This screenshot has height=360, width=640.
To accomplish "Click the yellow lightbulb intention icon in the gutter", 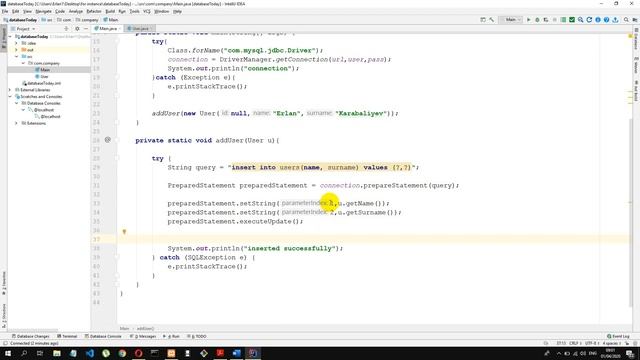I will pos(124,231).
